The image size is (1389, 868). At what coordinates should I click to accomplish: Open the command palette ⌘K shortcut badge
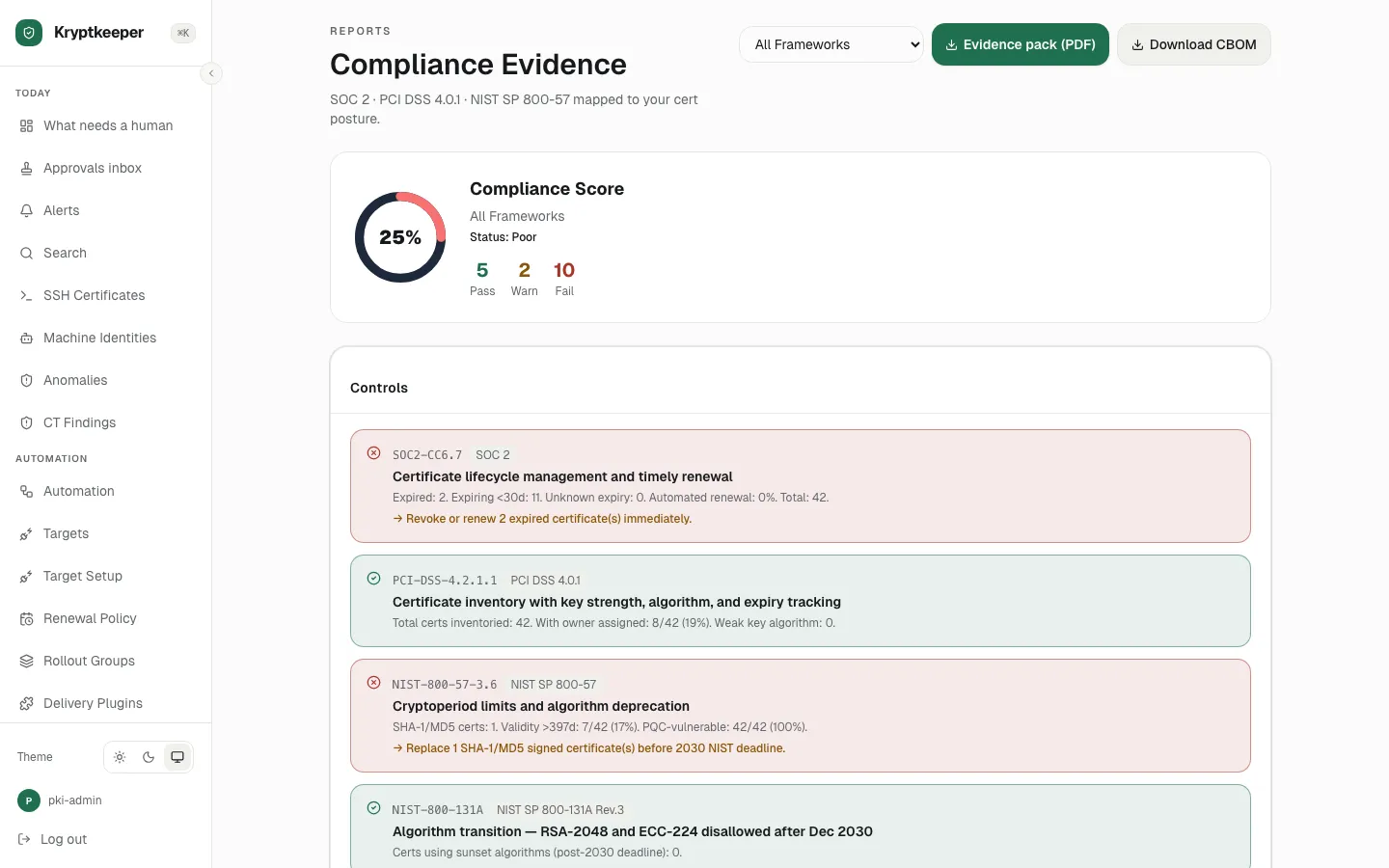pos(182,33)
